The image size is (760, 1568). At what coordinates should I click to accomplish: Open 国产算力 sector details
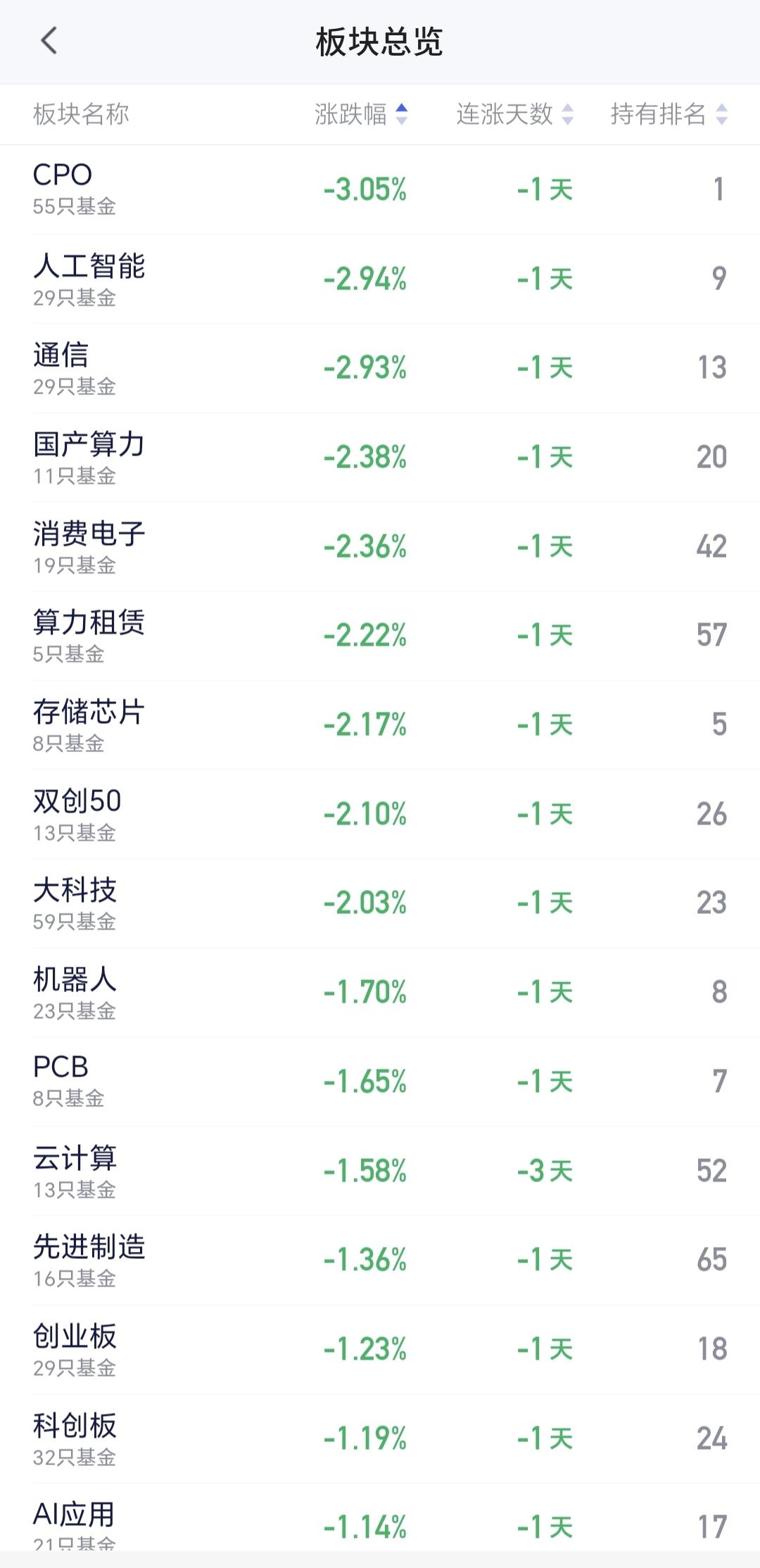coord(380,457)
